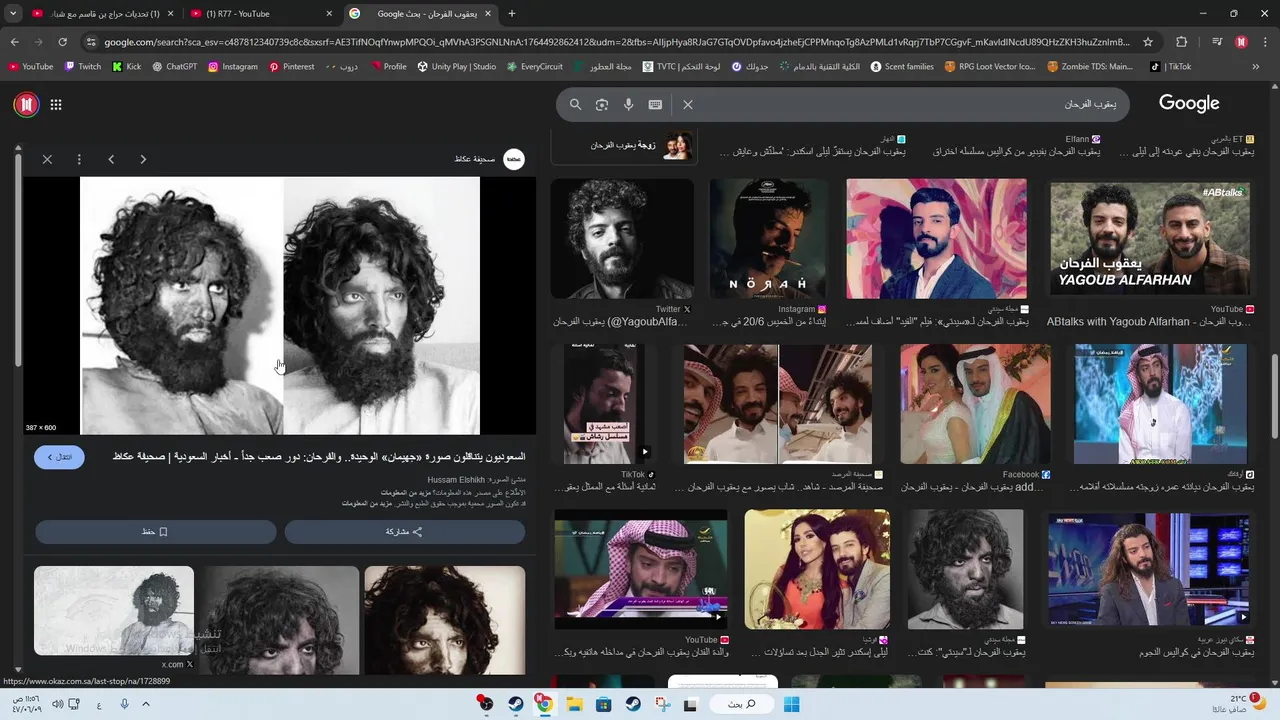Open the Chrome three-dot menu
This screenshot has height=720, width=1280.
point(1264,42)
